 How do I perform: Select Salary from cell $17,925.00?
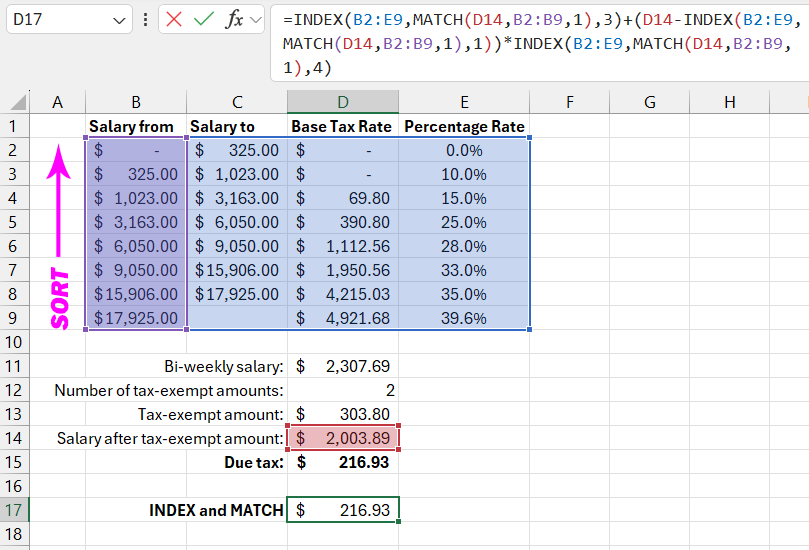[136, 318]
